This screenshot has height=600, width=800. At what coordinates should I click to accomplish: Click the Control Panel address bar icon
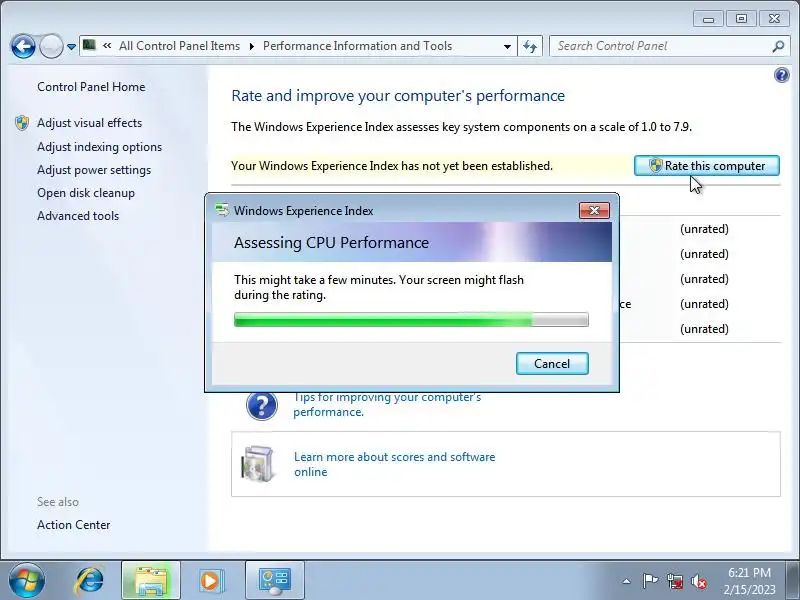pos(89,45)
